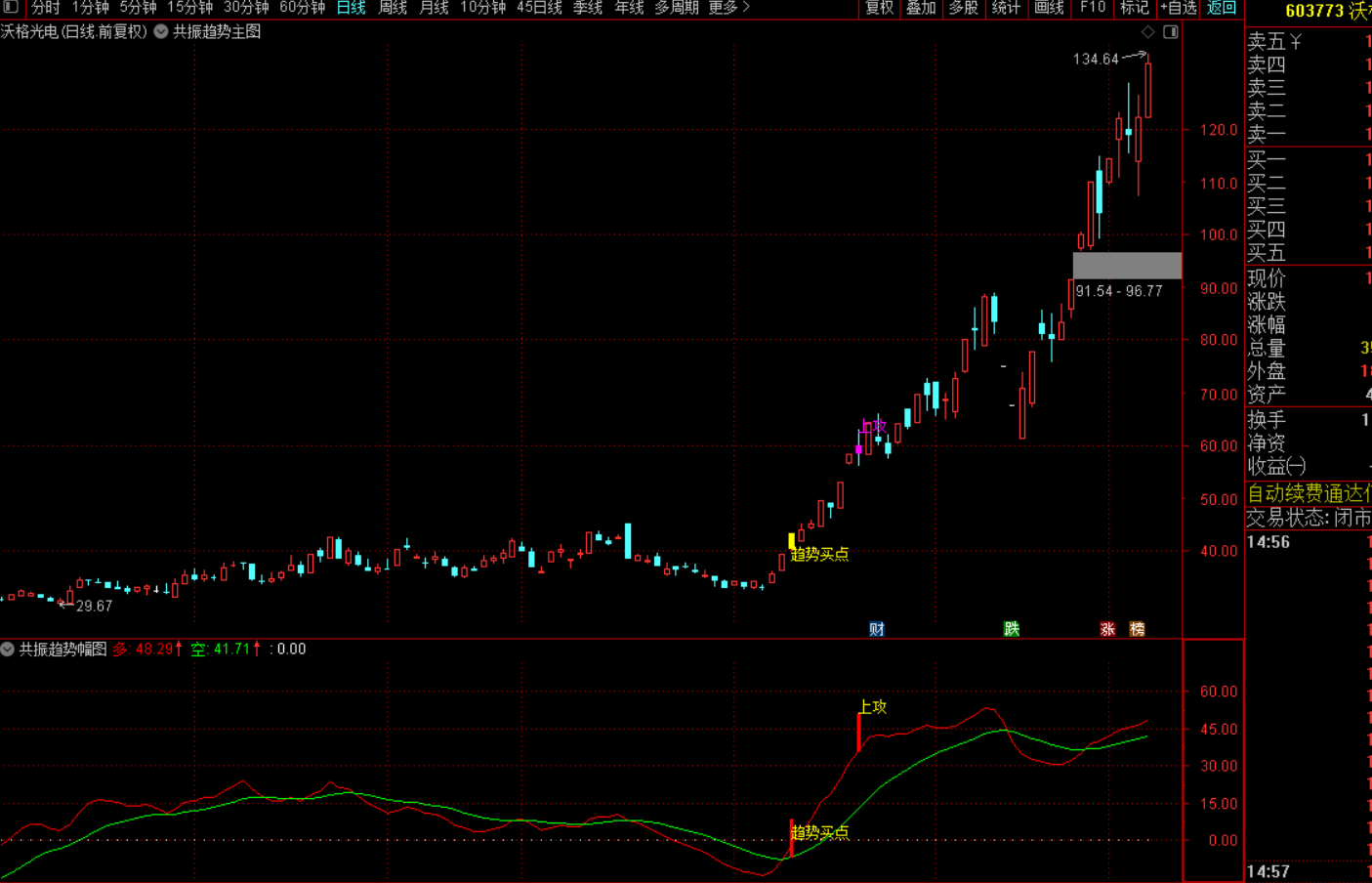Click the 多股 multi-stock button

pyautogui.click(x=963, y=8)
